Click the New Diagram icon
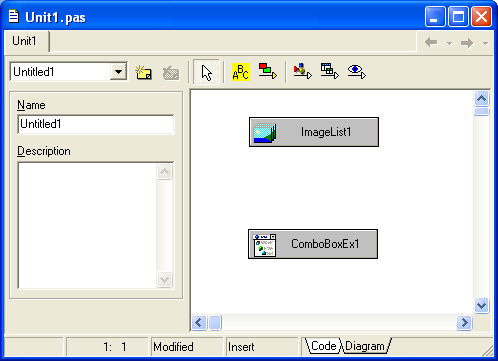The height and width of the screenshot is (361, 498). click(x=144, y=72)
